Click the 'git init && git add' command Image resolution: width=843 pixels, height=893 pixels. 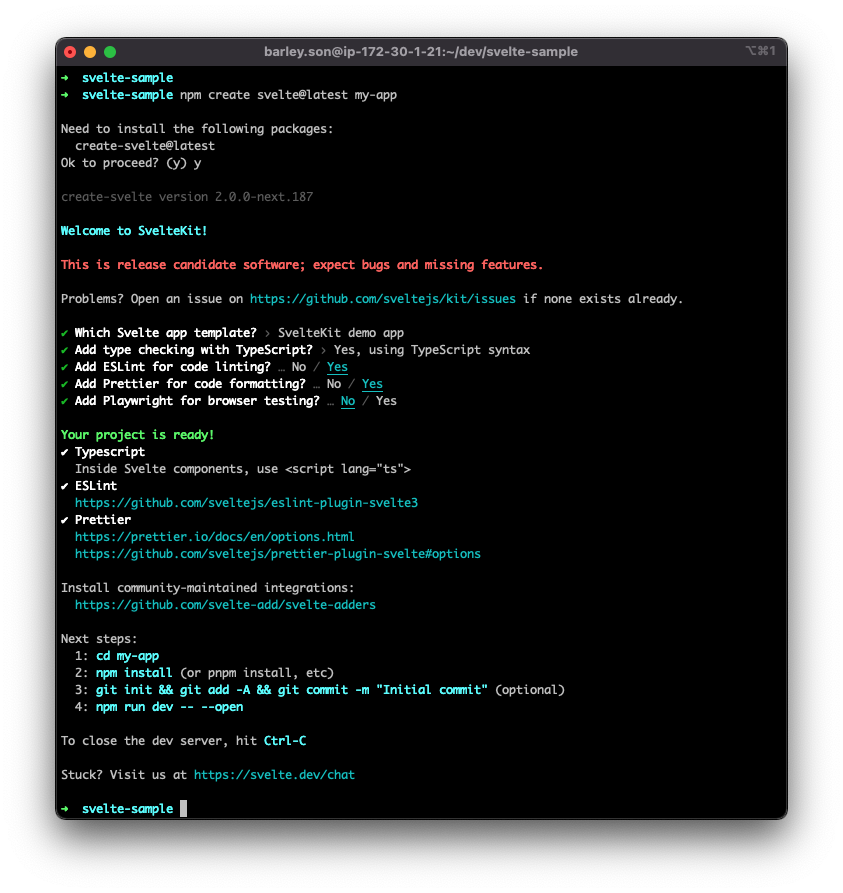(x=292, y=690)
